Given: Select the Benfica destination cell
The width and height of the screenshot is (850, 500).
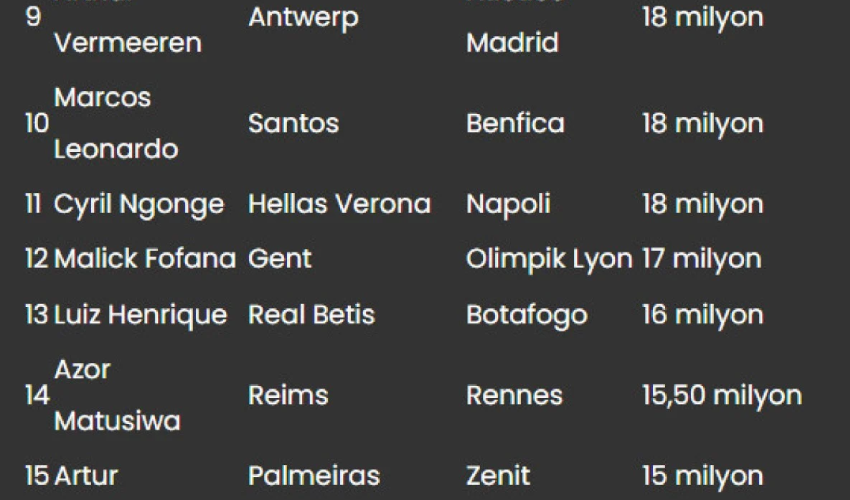Looking at the screenshot, I should (515, 124).
